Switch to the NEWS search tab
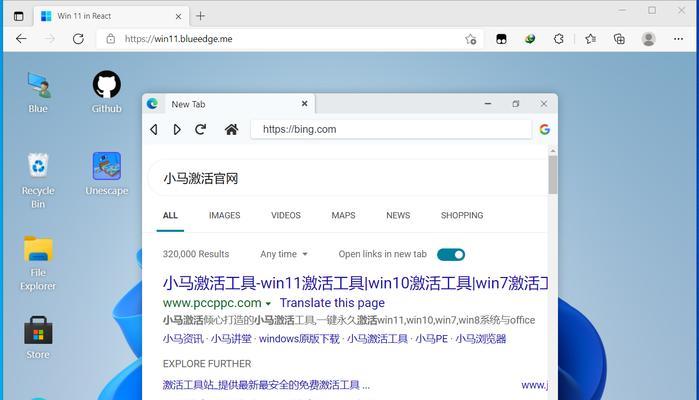 click(x=398, y=215)
